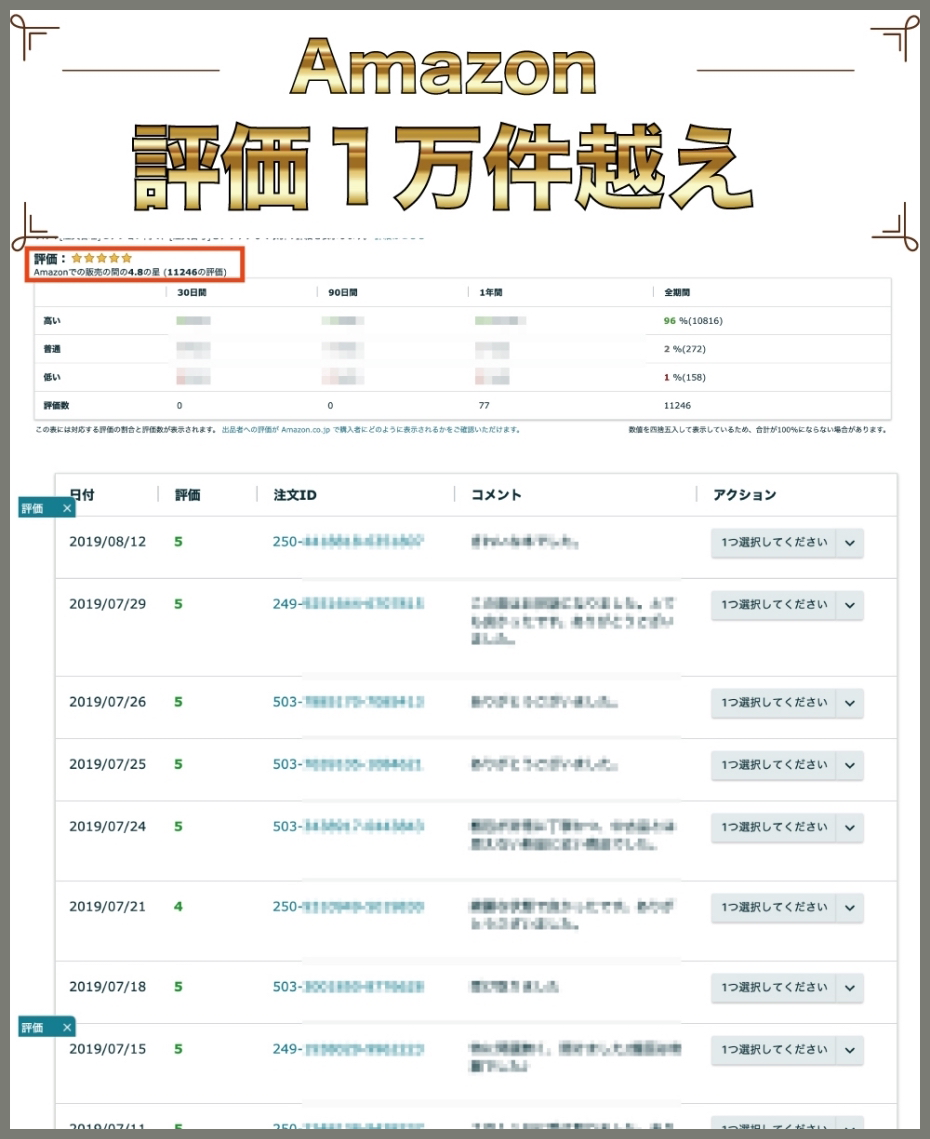930x1139 pixels.
Task: Click the 低い row label
Action: click(52, 377)
